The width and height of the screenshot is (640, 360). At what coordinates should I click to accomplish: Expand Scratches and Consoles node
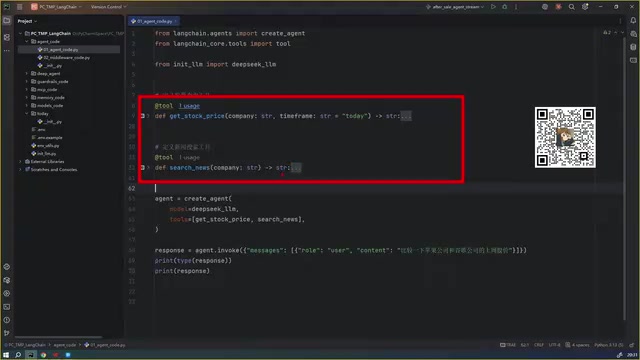tap(20, 170)
